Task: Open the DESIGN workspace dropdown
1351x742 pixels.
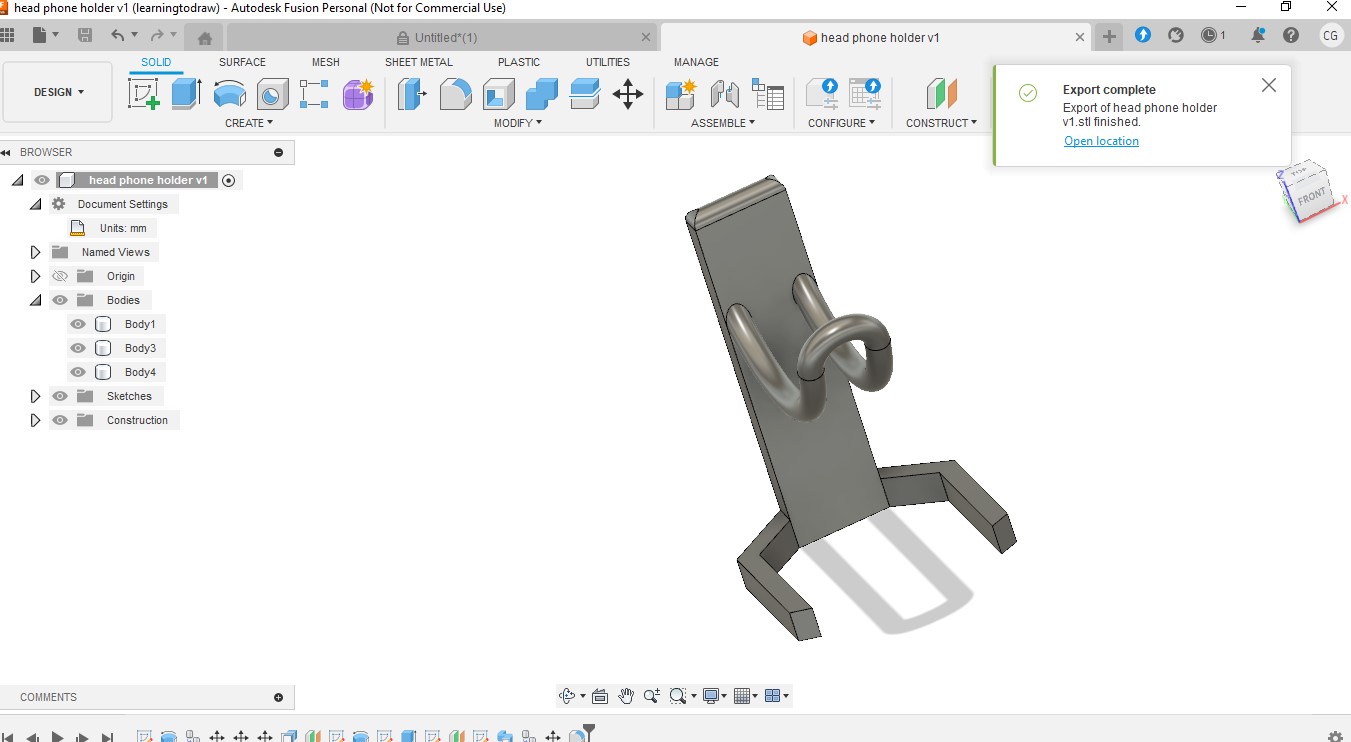Action: click(58, 92)
